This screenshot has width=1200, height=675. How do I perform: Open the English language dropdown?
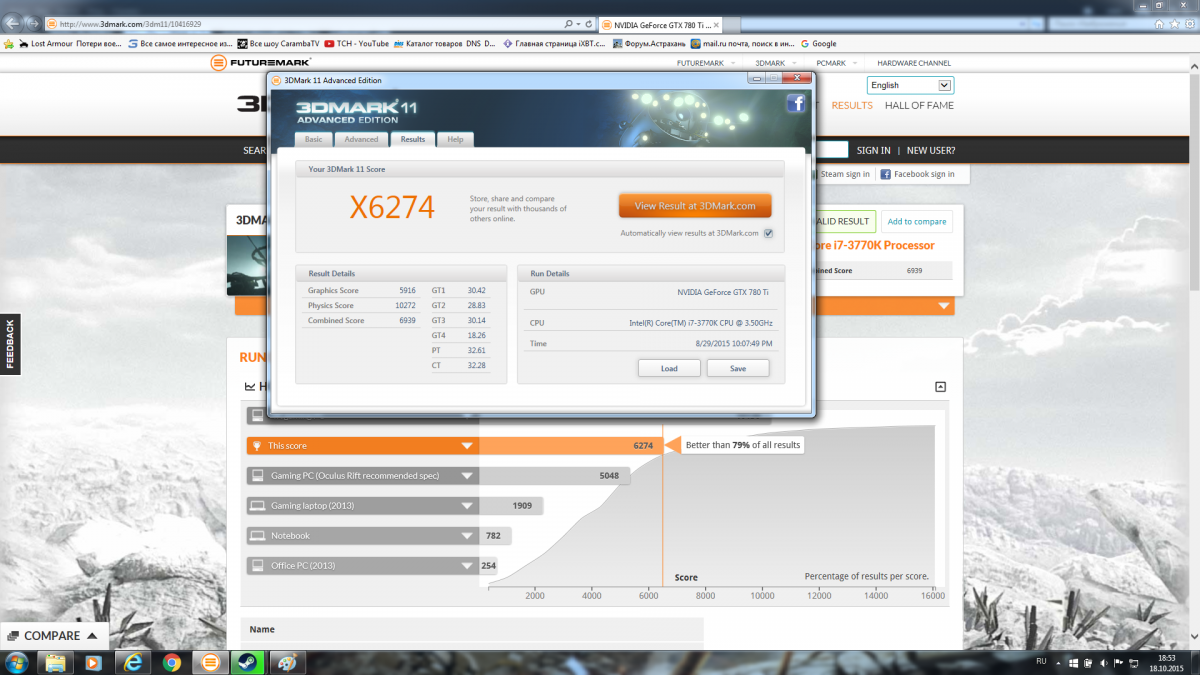click(x=910, y=86)
